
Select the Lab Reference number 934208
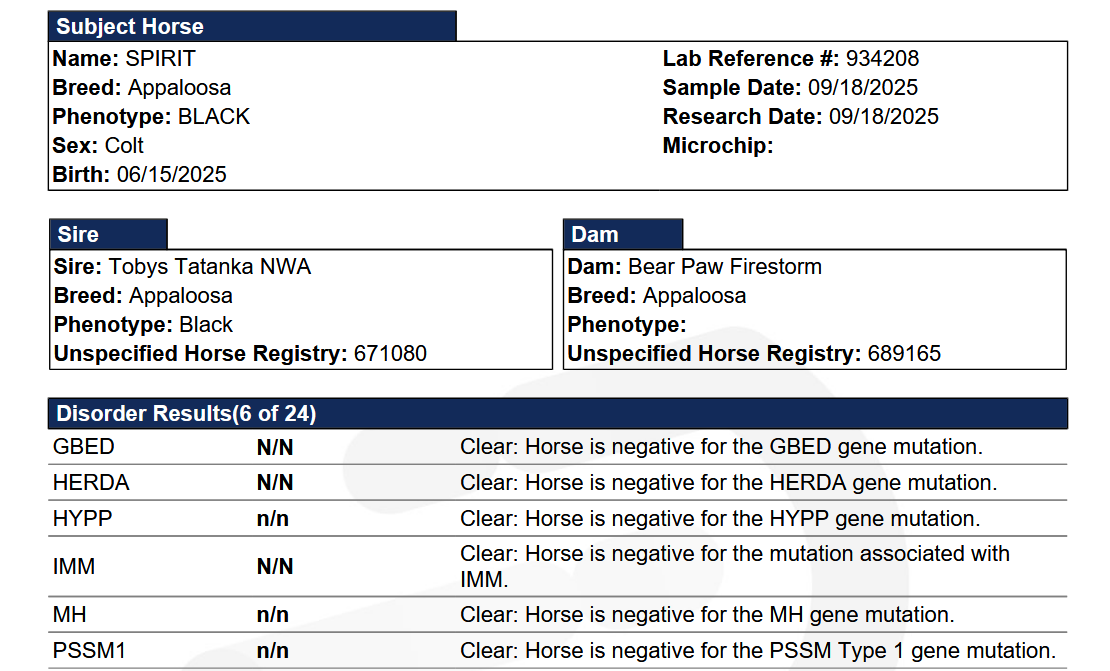tap(882, 59)
